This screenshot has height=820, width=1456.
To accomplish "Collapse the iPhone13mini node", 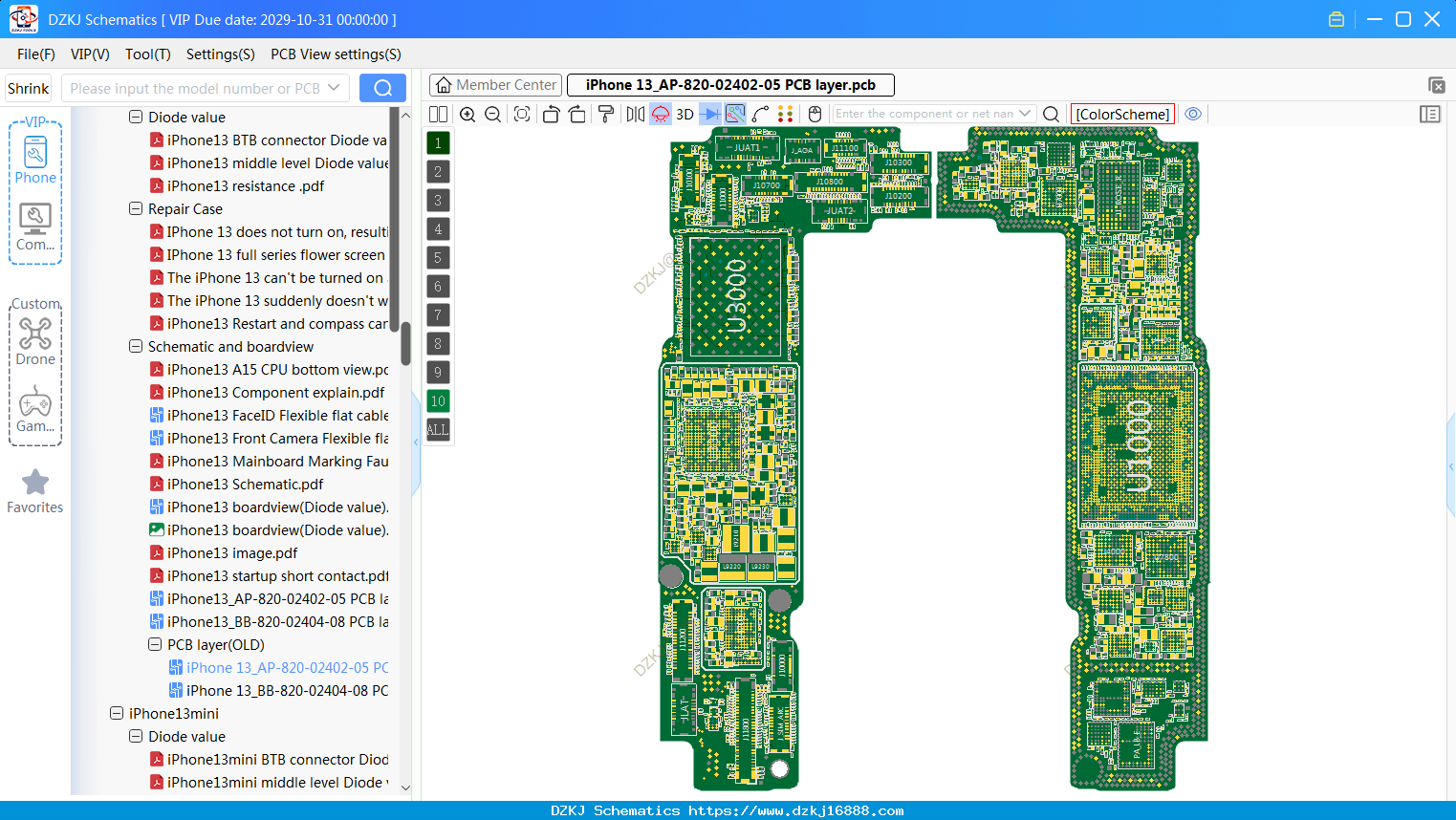I will click(117, 713).
